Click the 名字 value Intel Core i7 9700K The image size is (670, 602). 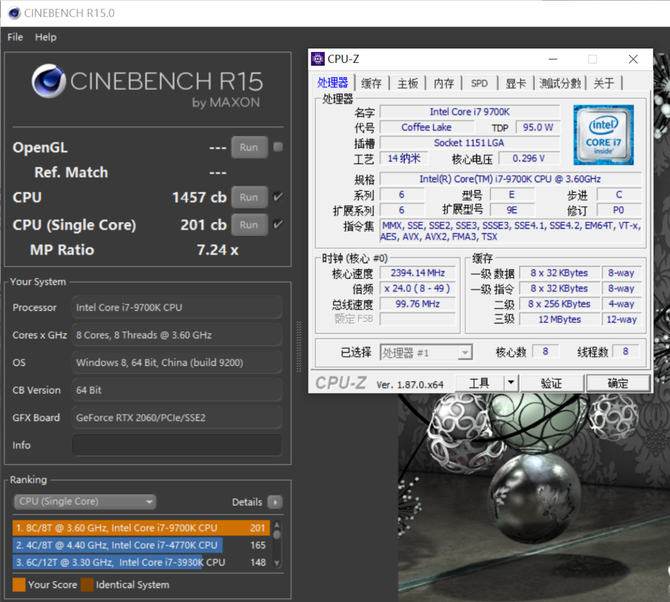pyautogui.click(x=469, y=112)
